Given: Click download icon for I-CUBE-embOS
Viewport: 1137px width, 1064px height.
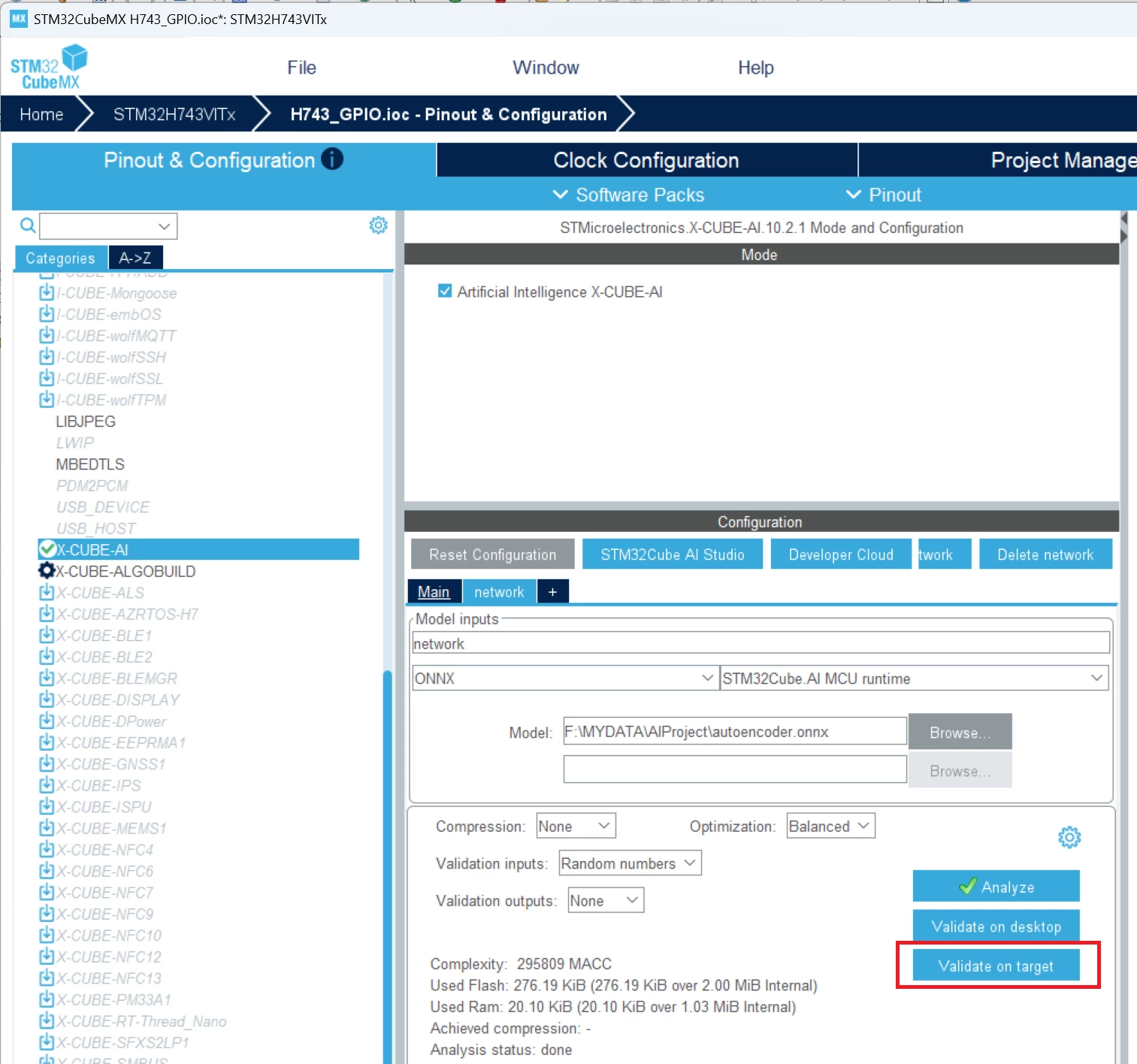Looking at the screenshot, I should pyautogui.click(x=47, y=313).
